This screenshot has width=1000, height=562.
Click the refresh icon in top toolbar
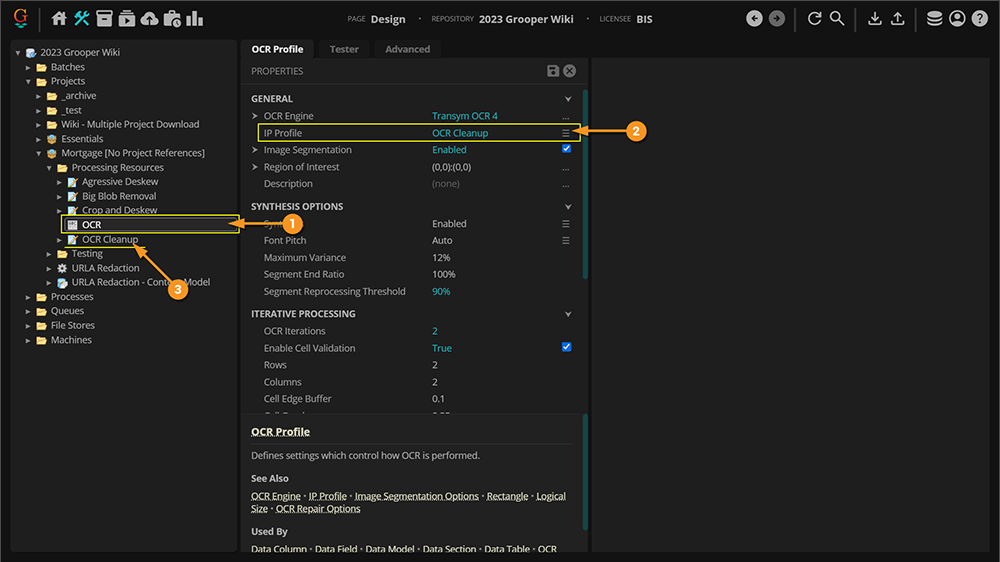point(814,19)
